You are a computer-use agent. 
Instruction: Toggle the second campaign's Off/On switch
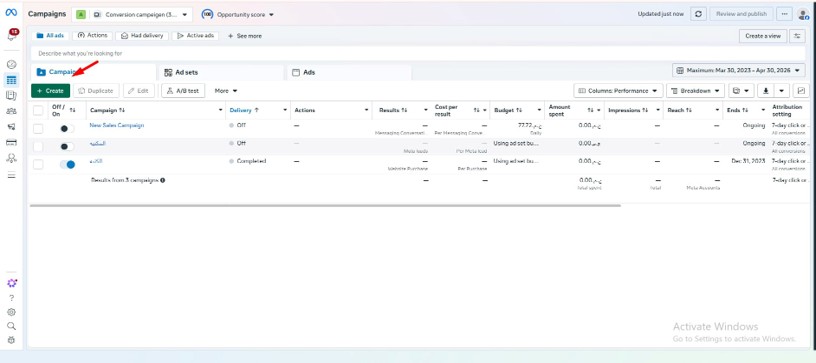(67, 147)
